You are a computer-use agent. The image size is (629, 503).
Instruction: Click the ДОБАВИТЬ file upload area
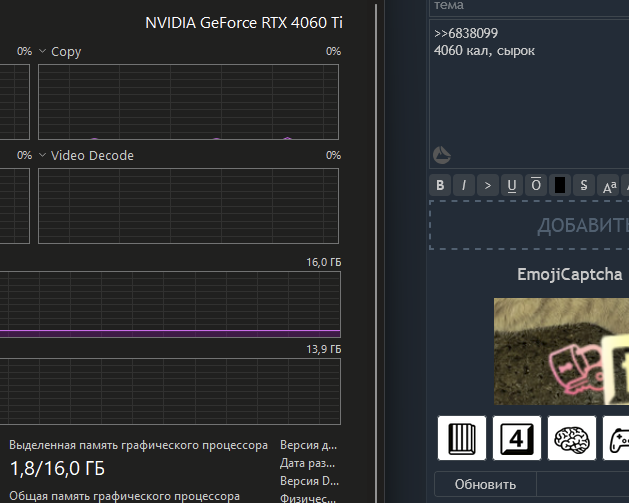(530, 225)
